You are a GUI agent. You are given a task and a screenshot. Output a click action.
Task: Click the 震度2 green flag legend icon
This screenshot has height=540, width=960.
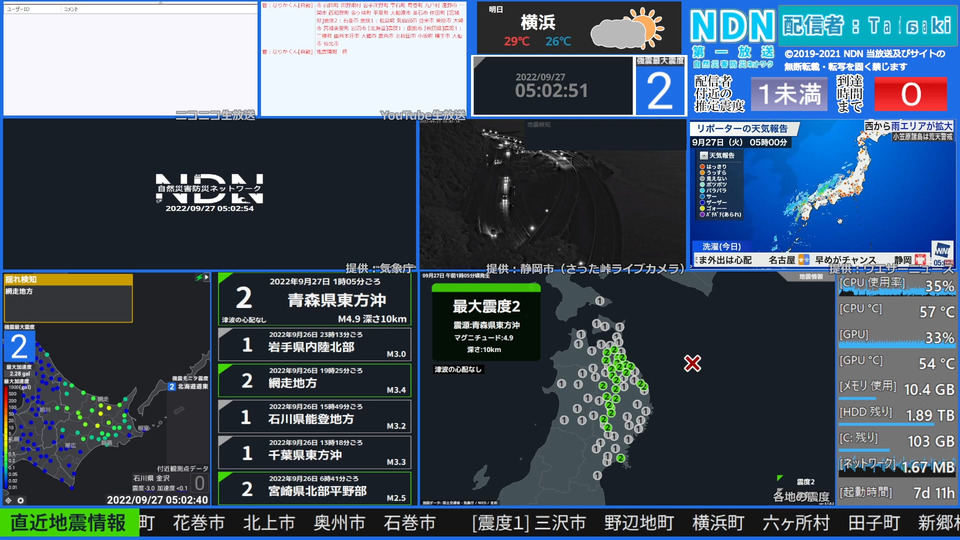tap(779, 478)
